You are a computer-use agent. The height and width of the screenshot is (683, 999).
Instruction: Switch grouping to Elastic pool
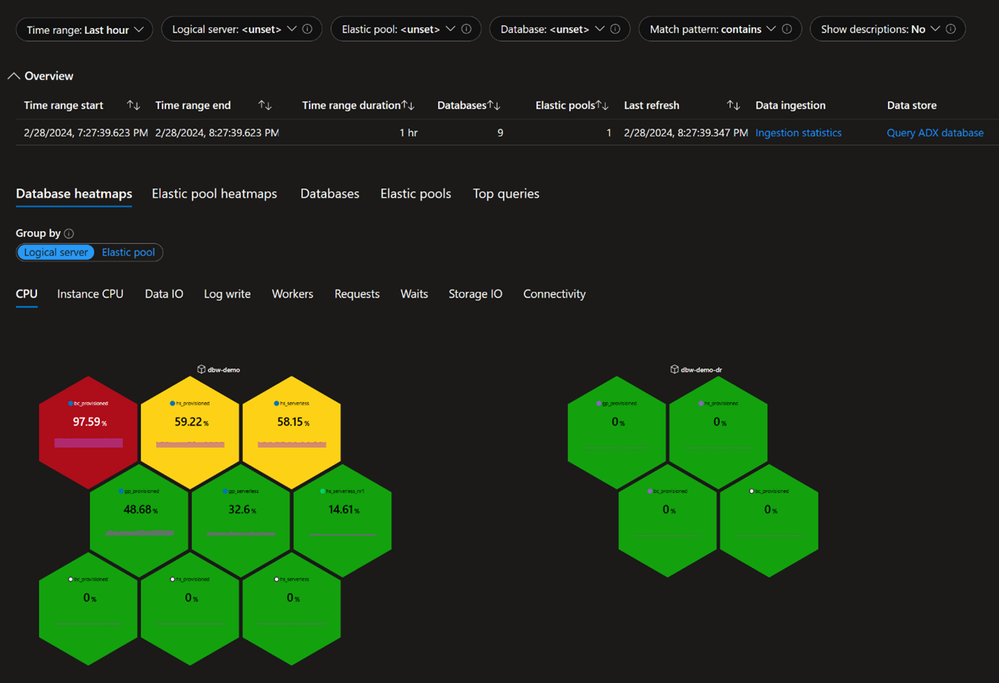point(128,252)
